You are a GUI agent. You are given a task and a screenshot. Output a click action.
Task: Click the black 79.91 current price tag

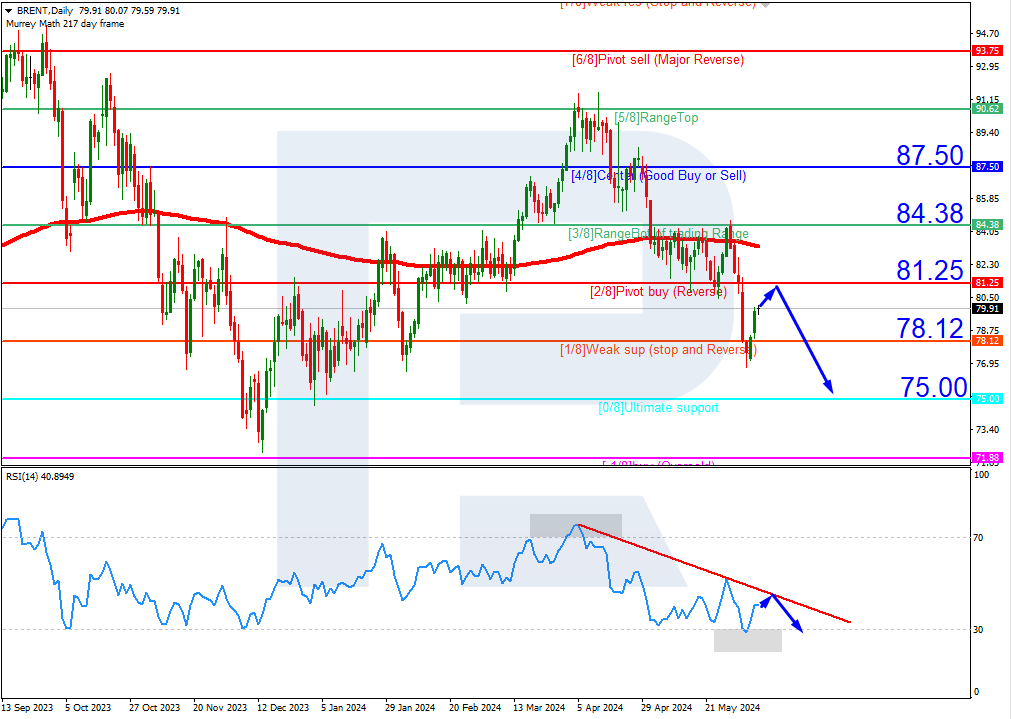[x=987, y=309]
